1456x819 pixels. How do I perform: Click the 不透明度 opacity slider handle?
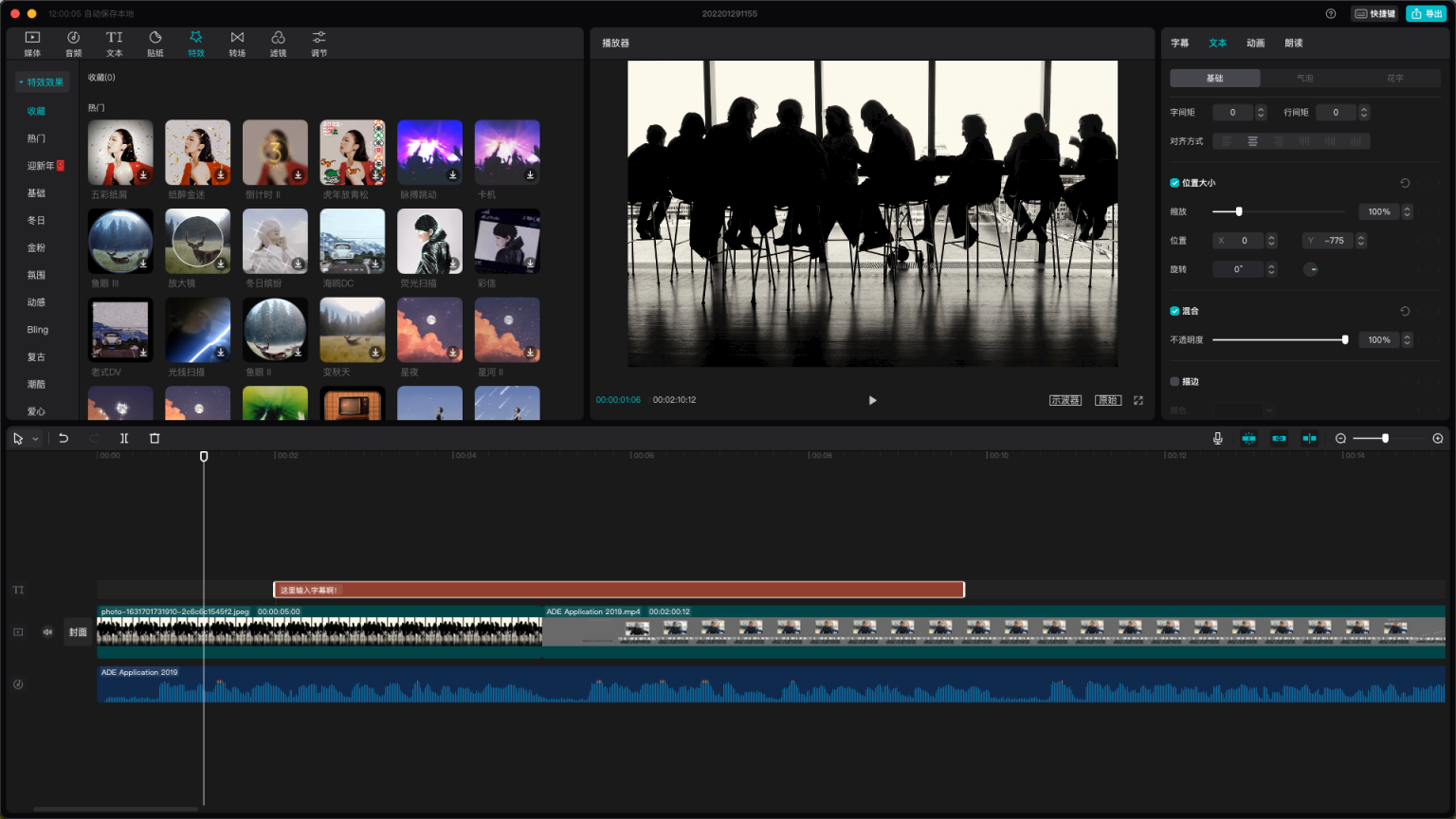pos(1344,339)
